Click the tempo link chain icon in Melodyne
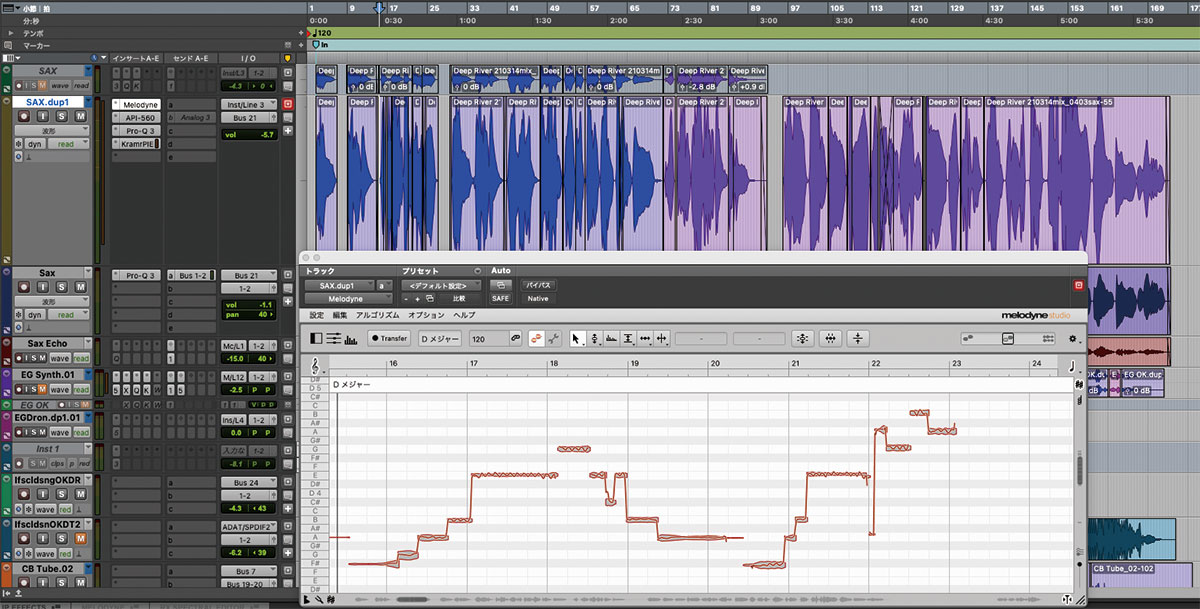Screen dimensions: 1200x609 click(x=516, y=339)
